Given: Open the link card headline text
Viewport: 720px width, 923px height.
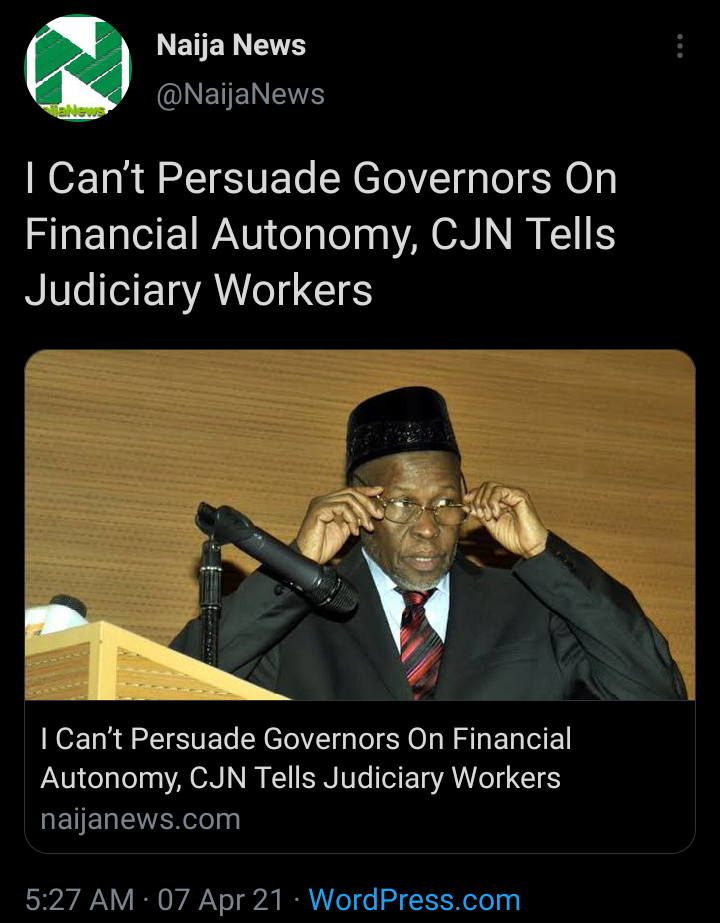Looking at the screenshot, I should (x=306, y=758).
